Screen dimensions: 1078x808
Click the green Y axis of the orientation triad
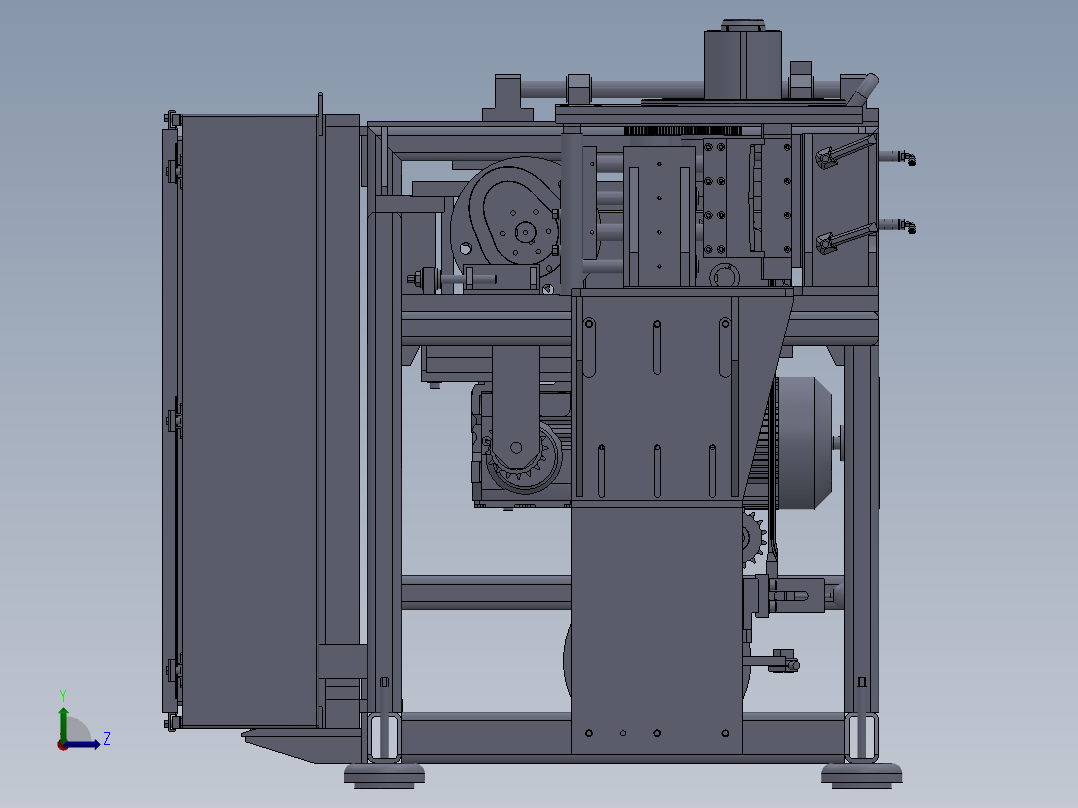pos(63,725)
